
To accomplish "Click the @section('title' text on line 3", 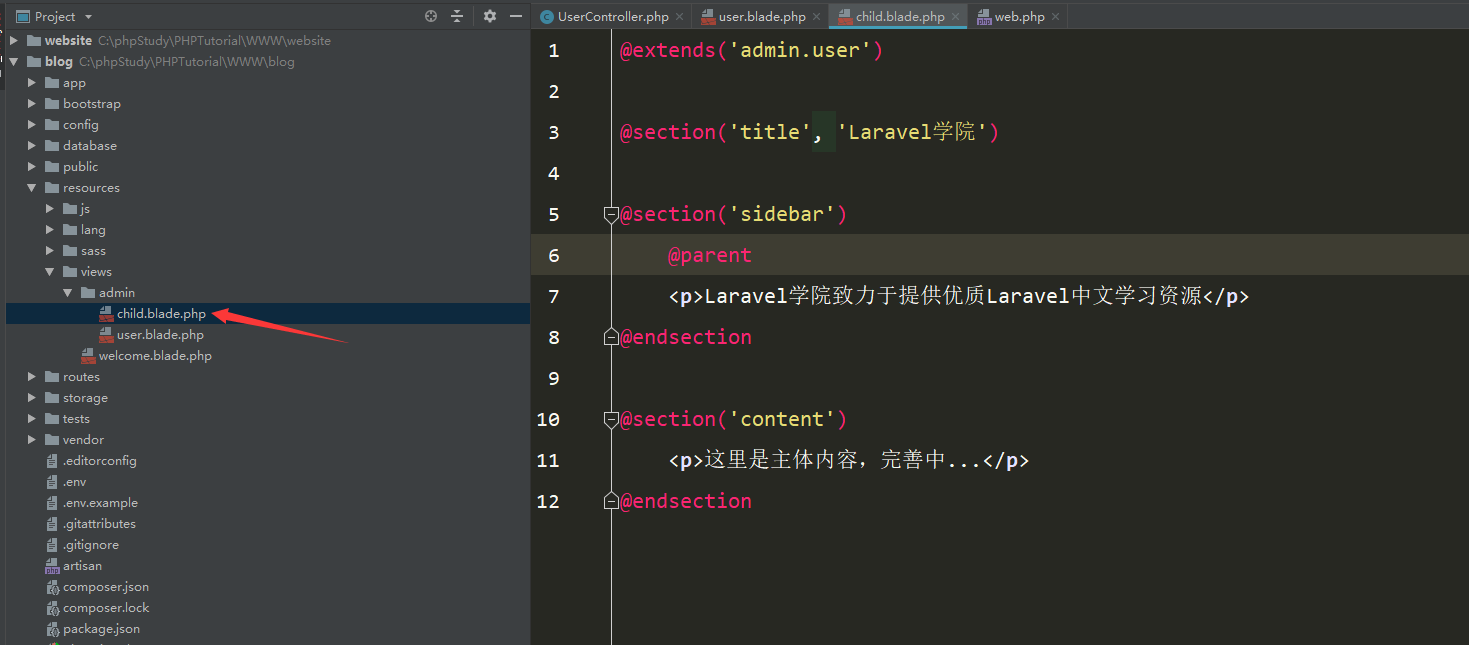I will [716, 132].
